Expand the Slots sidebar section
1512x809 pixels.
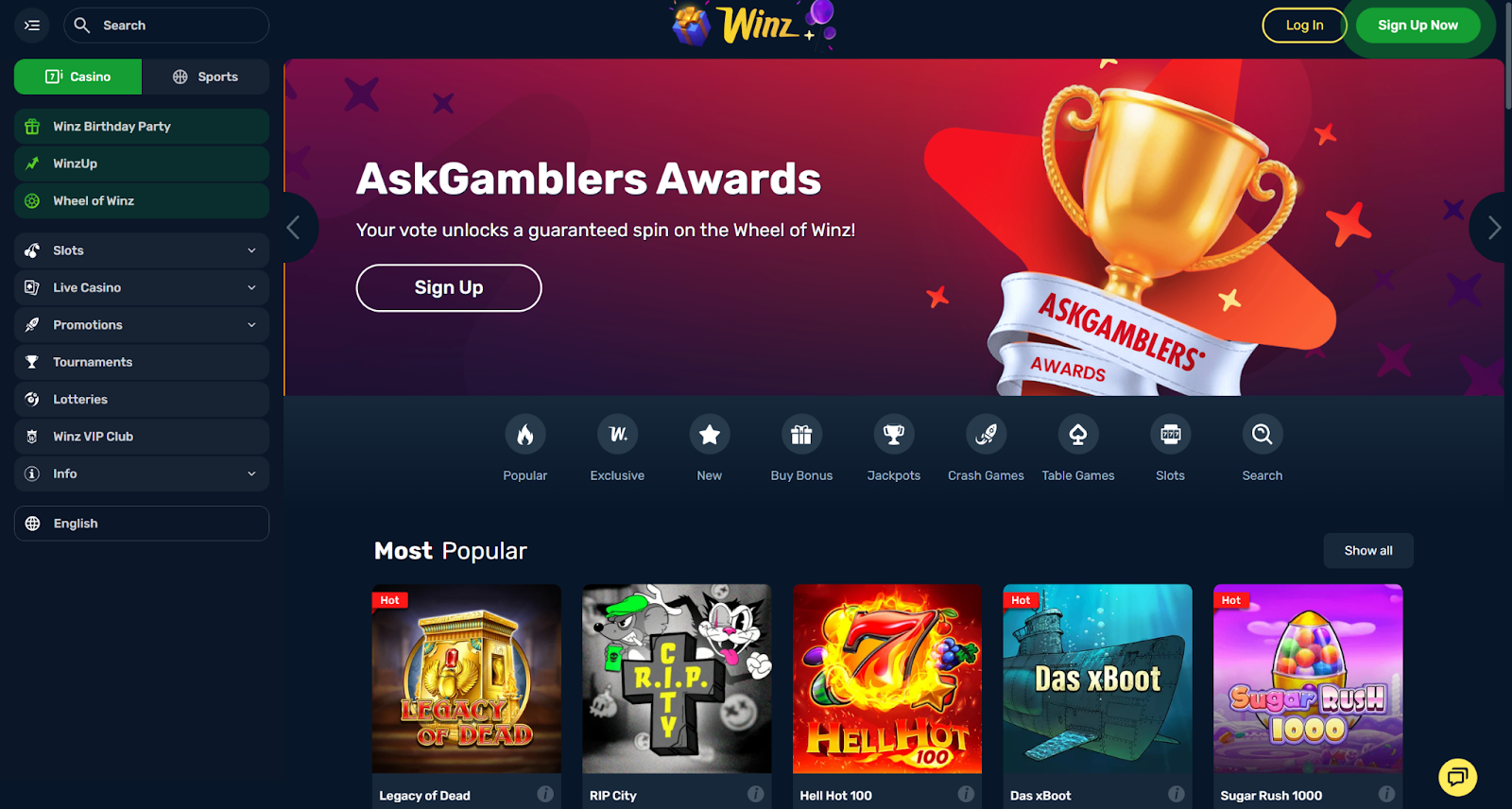(142, 250)
